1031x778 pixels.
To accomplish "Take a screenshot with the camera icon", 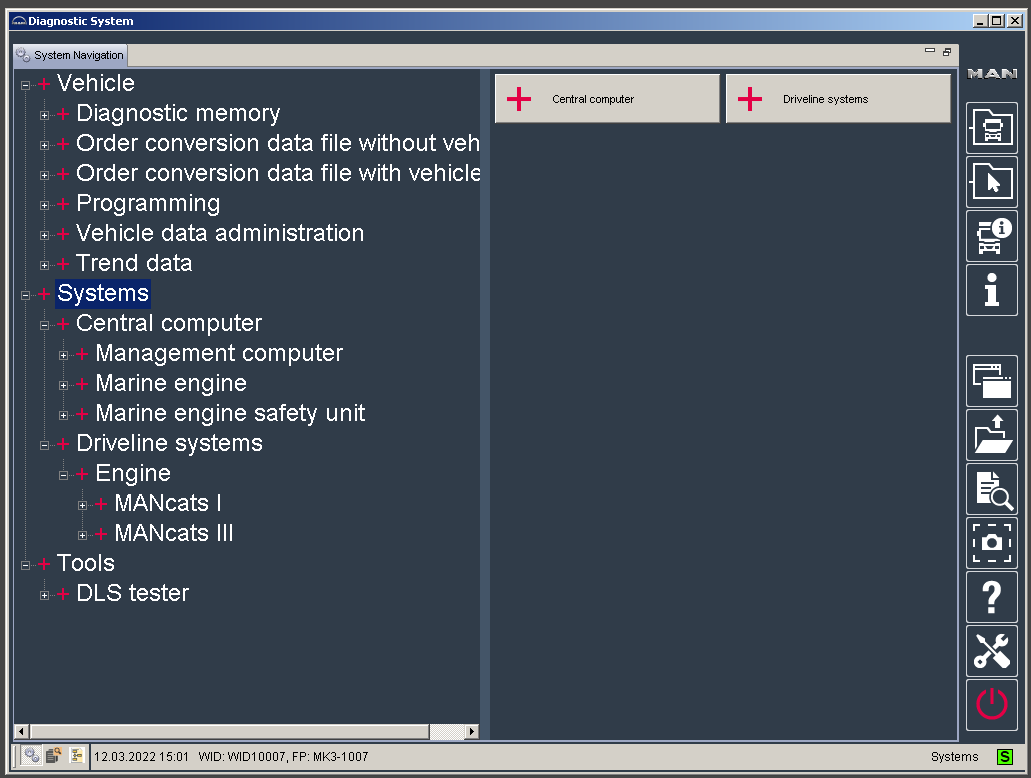I will [x=992, y=543].
